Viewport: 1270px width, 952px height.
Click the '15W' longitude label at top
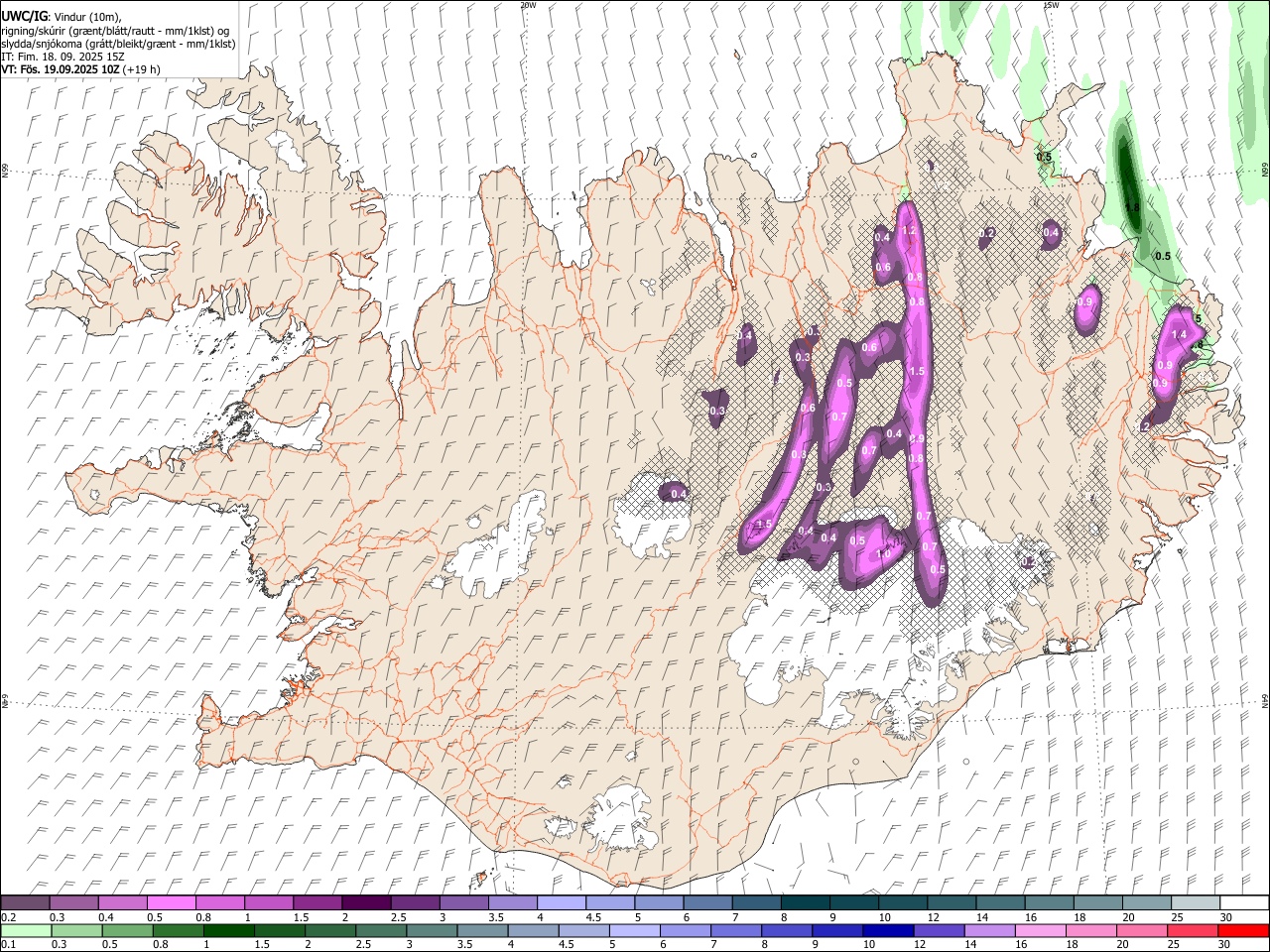pos(1051,5)
